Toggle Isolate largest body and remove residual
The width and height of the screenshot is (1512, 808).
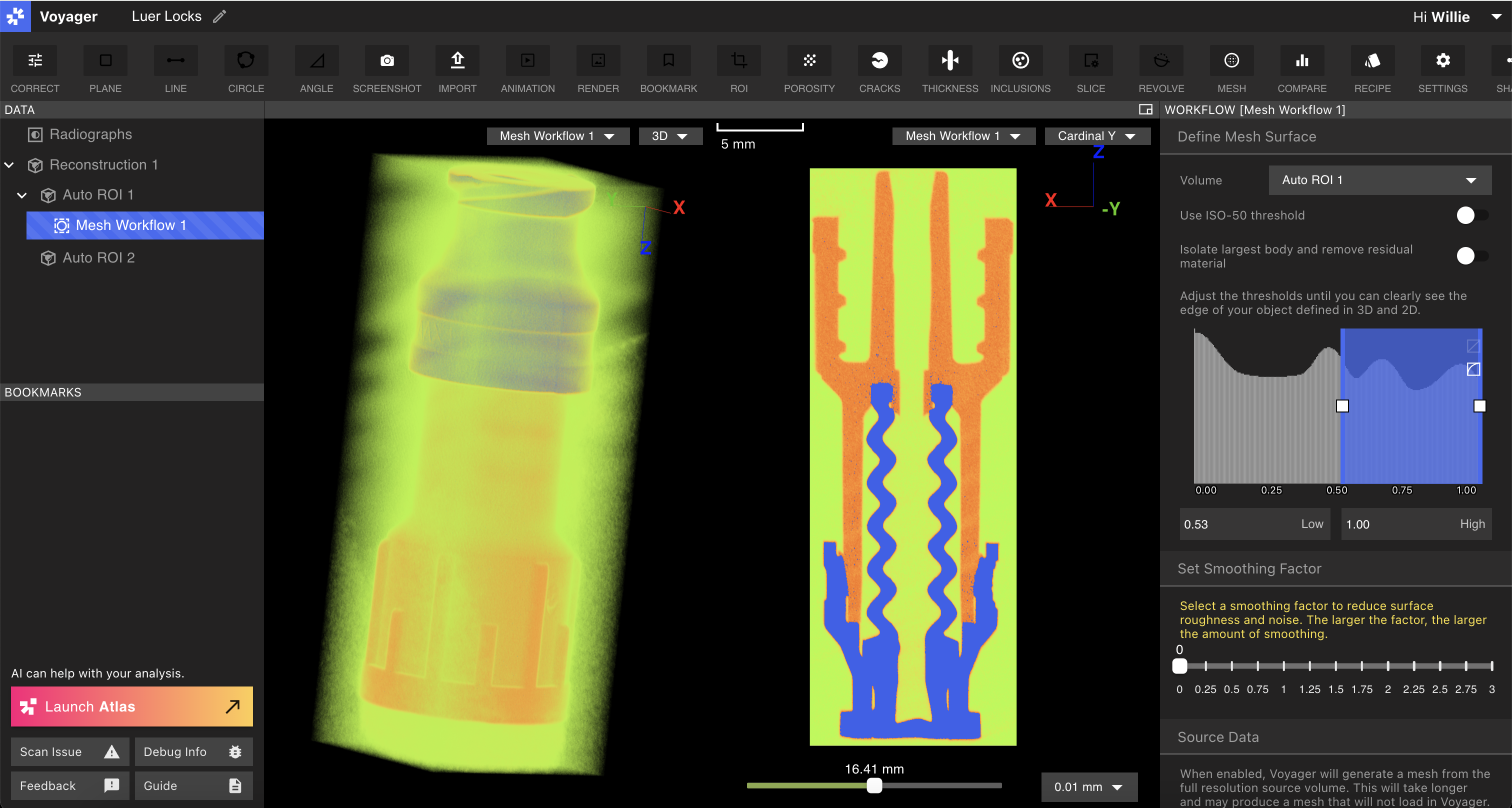tap(1472, 256)
